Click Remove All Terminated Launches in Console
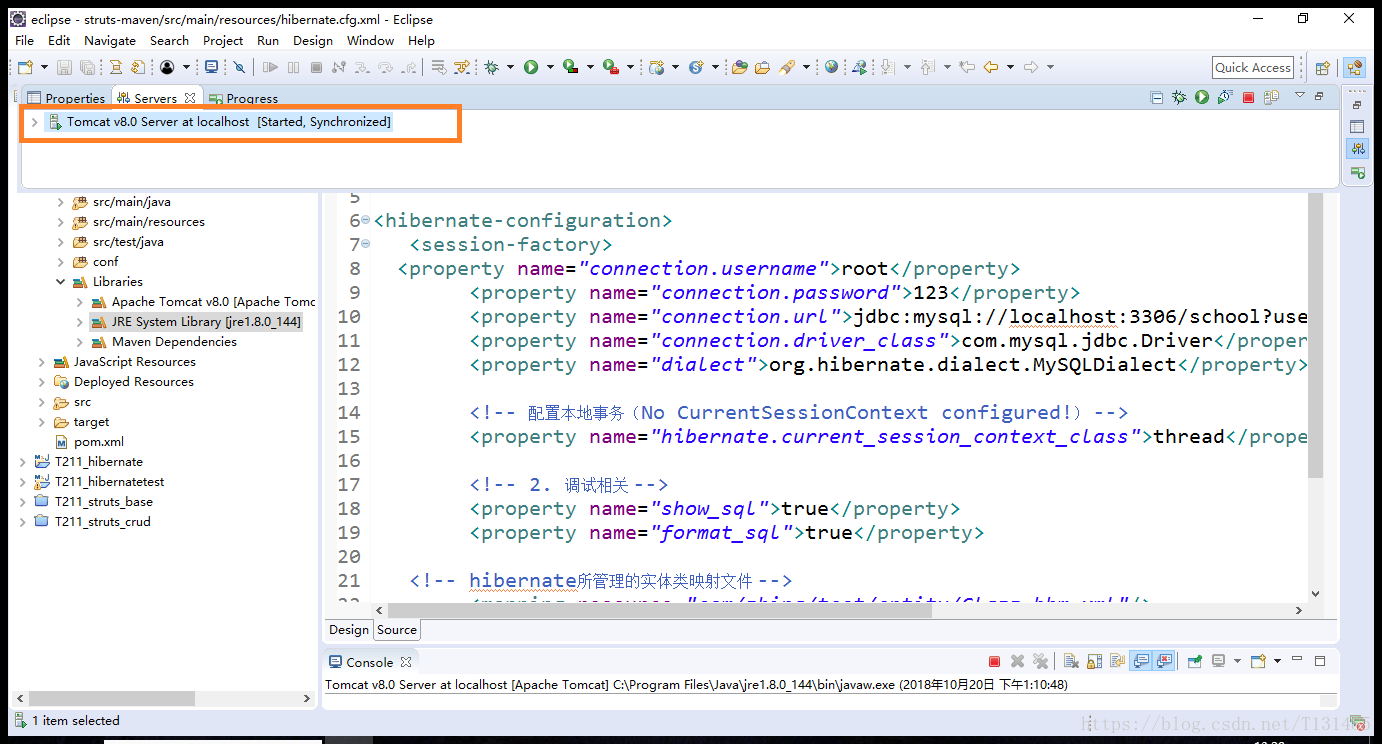Screen dimensions: 1382x744 [1040, 661]
